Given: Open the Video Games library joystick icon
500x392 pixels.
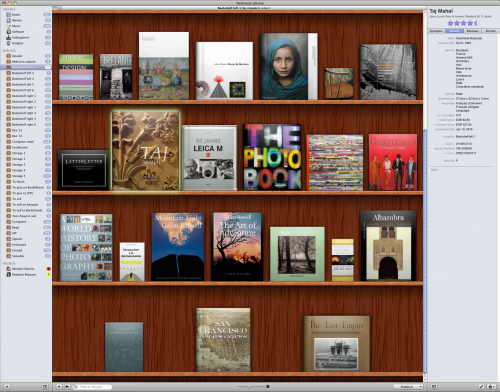Looking at the screenshot, I should pos(9,37).
